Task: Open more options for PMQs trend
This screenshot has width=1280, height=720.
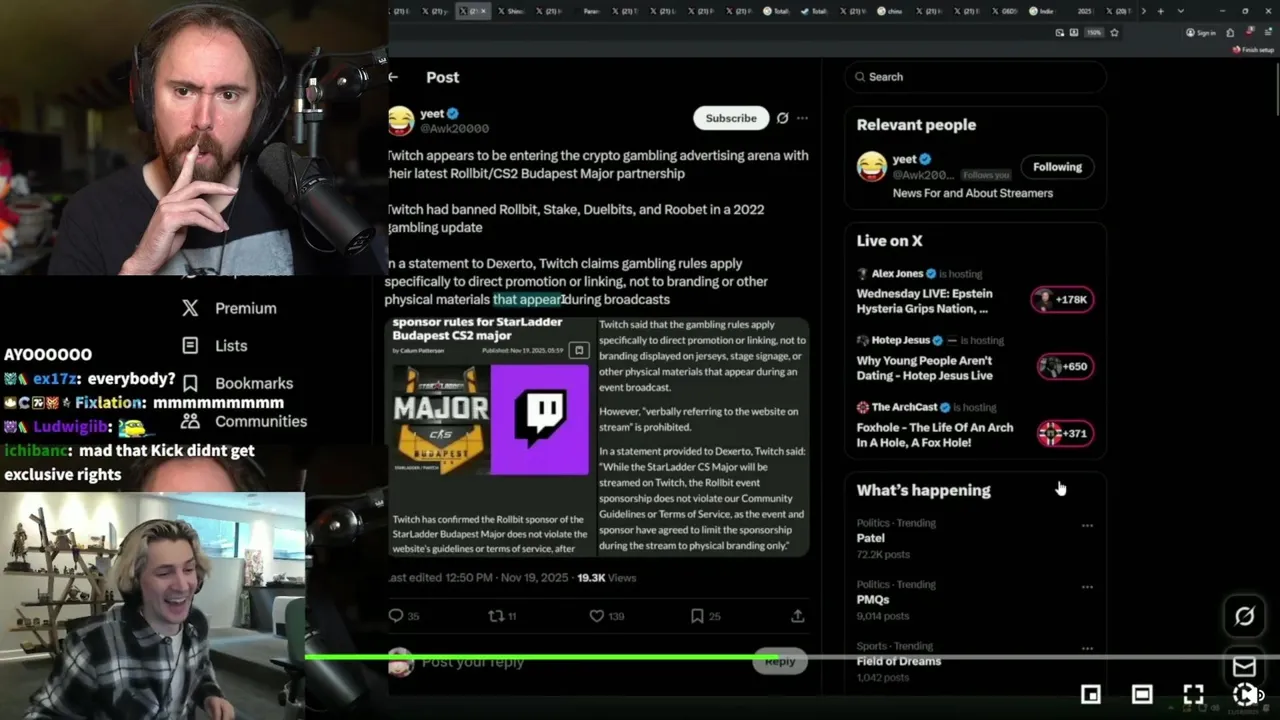Action: click(1087, 587)
